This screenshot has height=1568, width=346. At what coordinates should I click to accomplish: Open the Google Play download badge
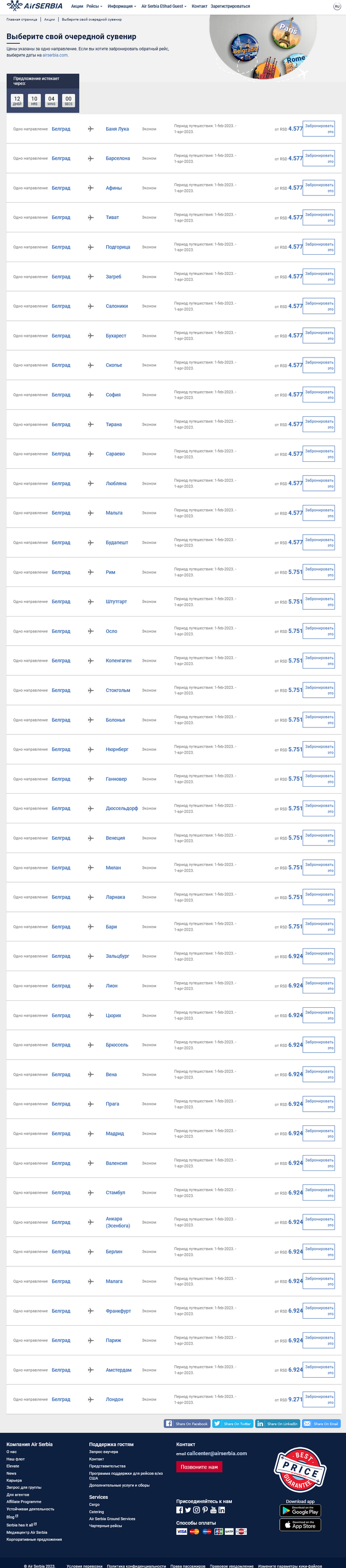click(300, 1511)
